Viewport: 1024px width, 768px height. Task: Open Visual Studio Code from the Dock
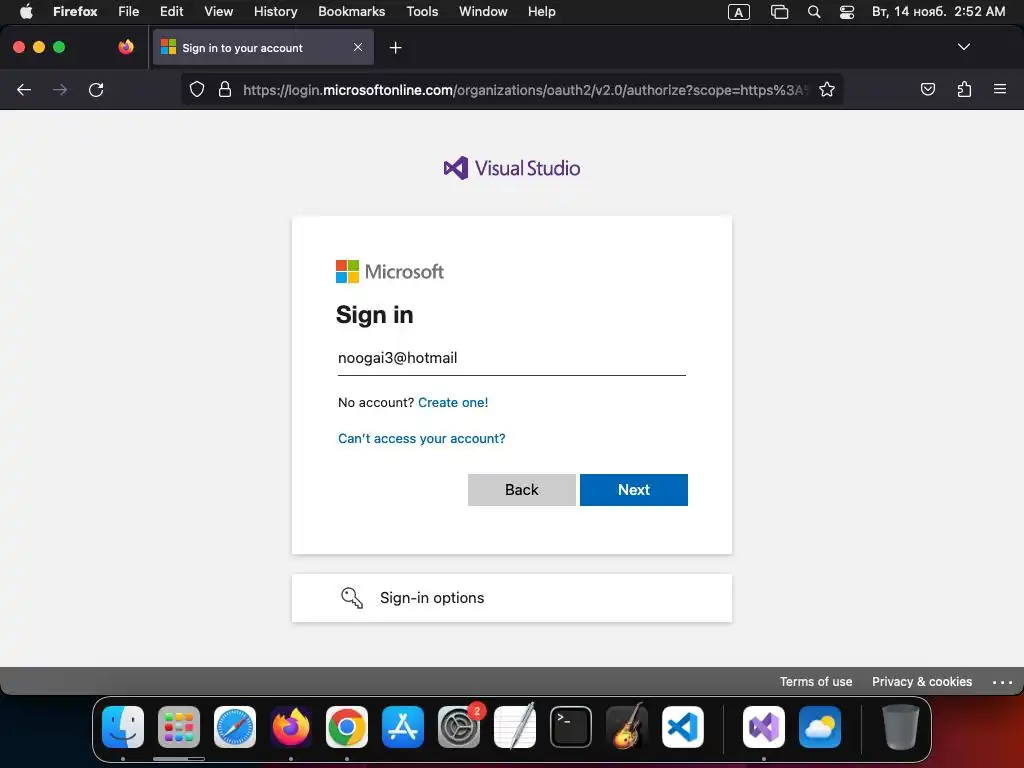[x=682, y=727]
